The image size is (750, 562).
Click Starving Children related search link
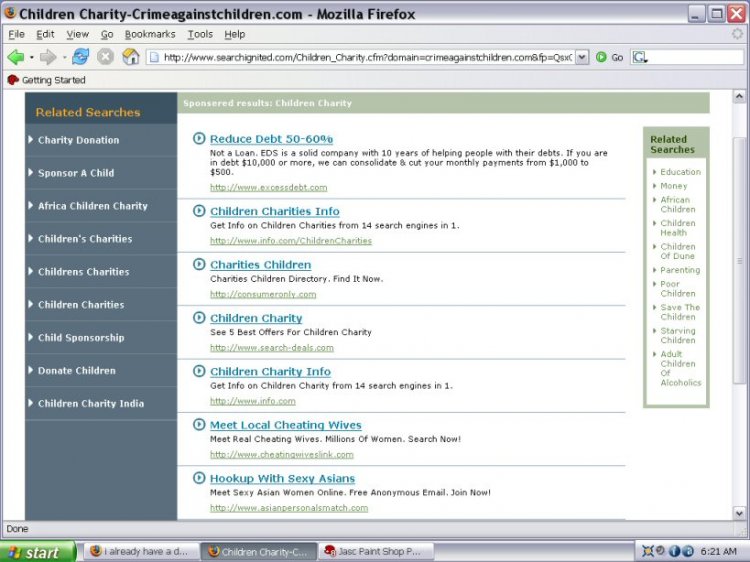[678, 335]
